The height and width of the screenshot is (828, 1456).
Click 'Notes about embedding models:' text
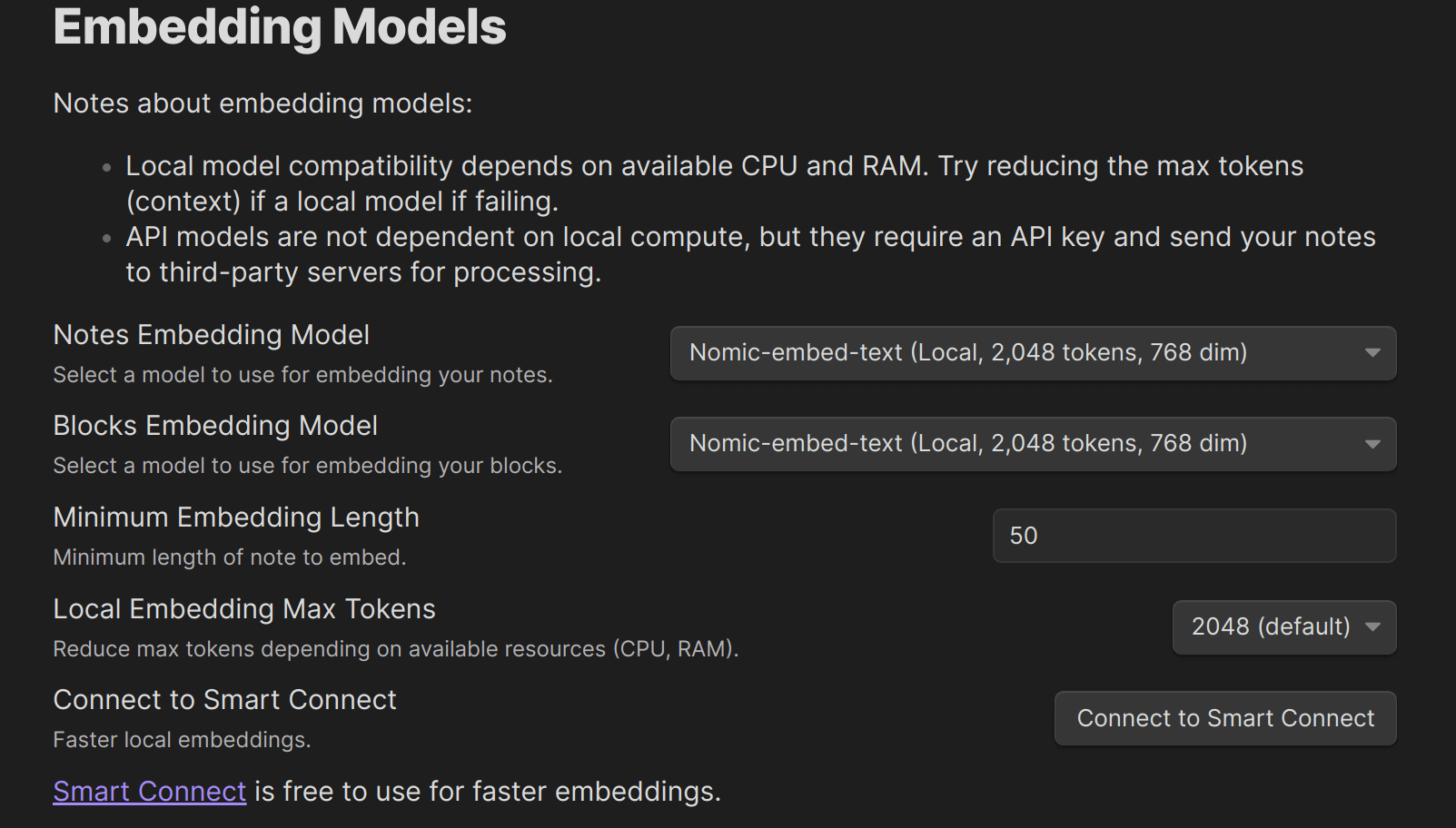(262, 103)
